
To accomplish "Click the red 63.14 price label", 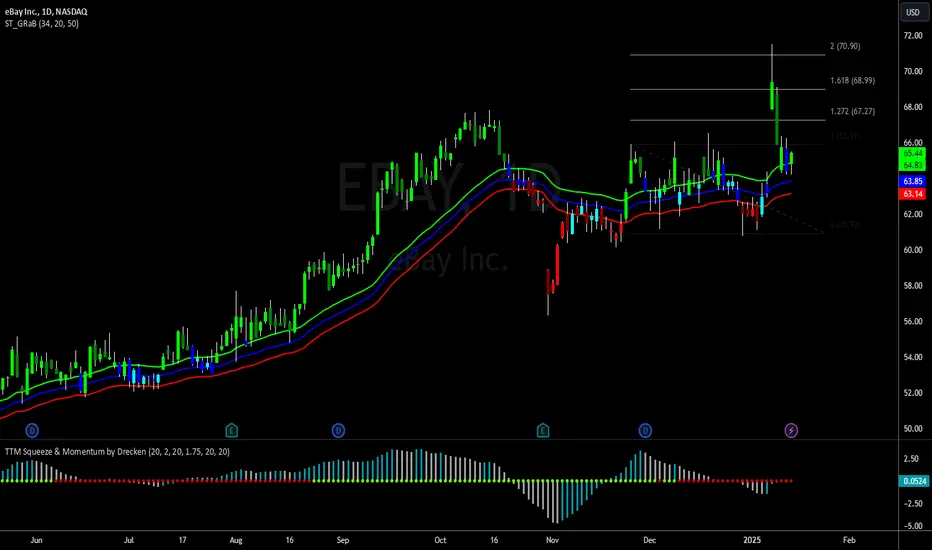I will (913, 194).
